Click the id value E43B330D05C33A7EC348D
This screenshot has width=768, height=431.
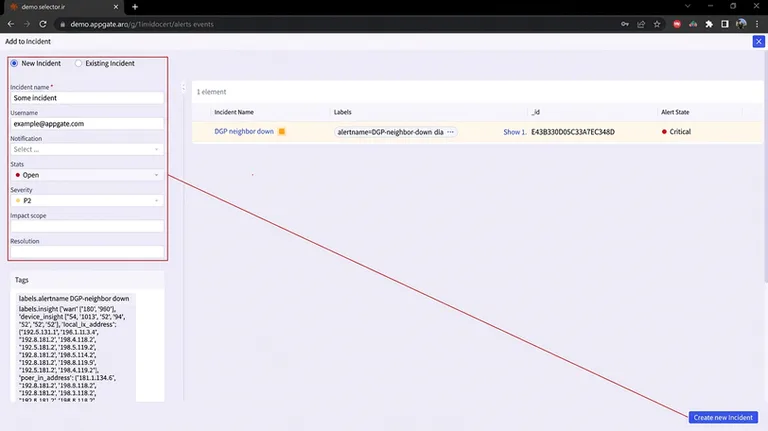pyautogui.click(x=573, y=132)
